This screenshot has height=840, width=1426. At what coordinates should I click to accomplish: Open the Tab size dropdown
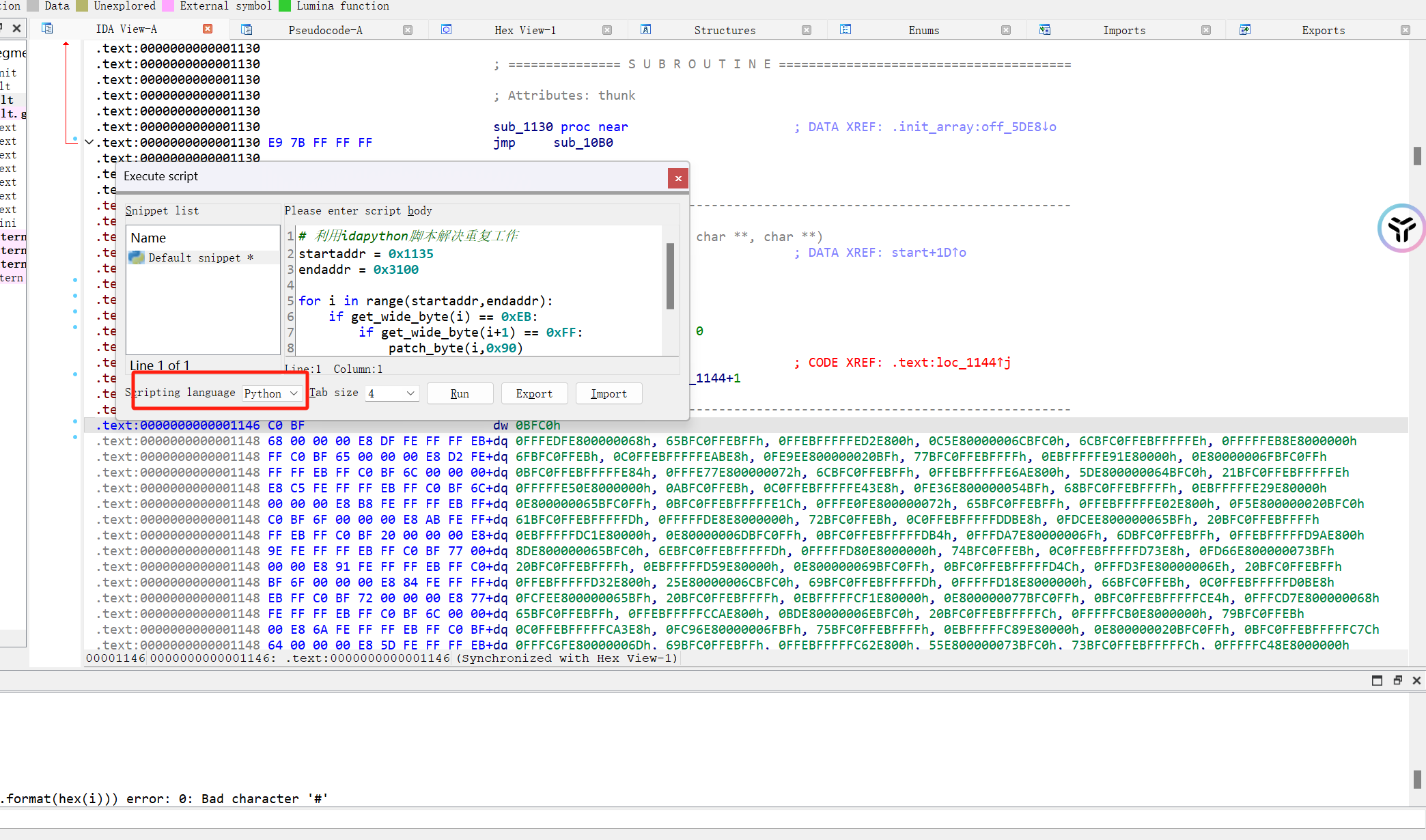(x=391, y=393)
